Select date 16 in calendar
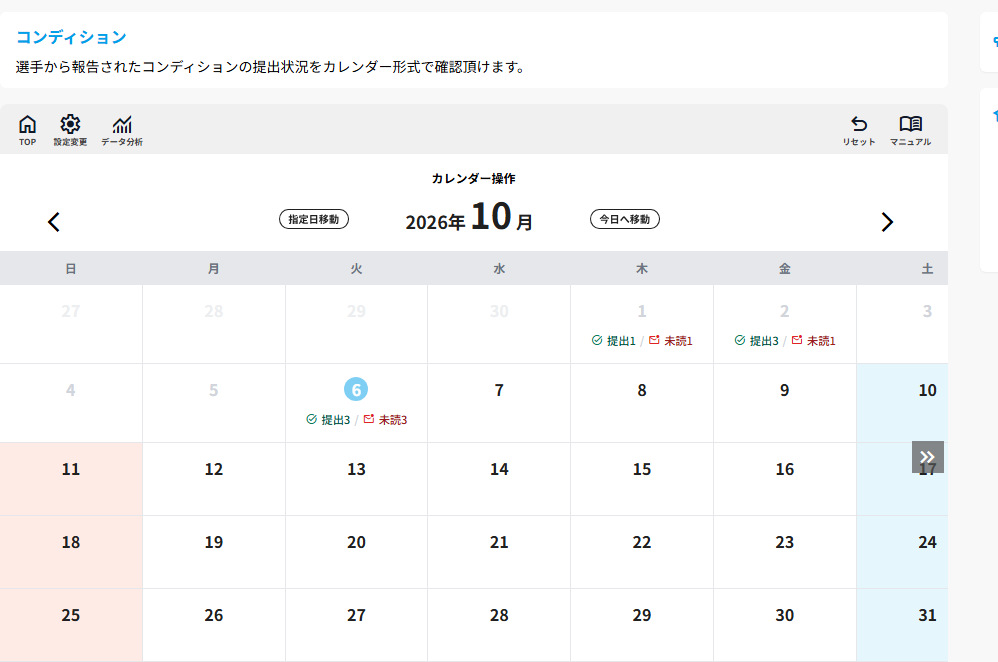This screenshot has width=998, height=662. (785, 469)
